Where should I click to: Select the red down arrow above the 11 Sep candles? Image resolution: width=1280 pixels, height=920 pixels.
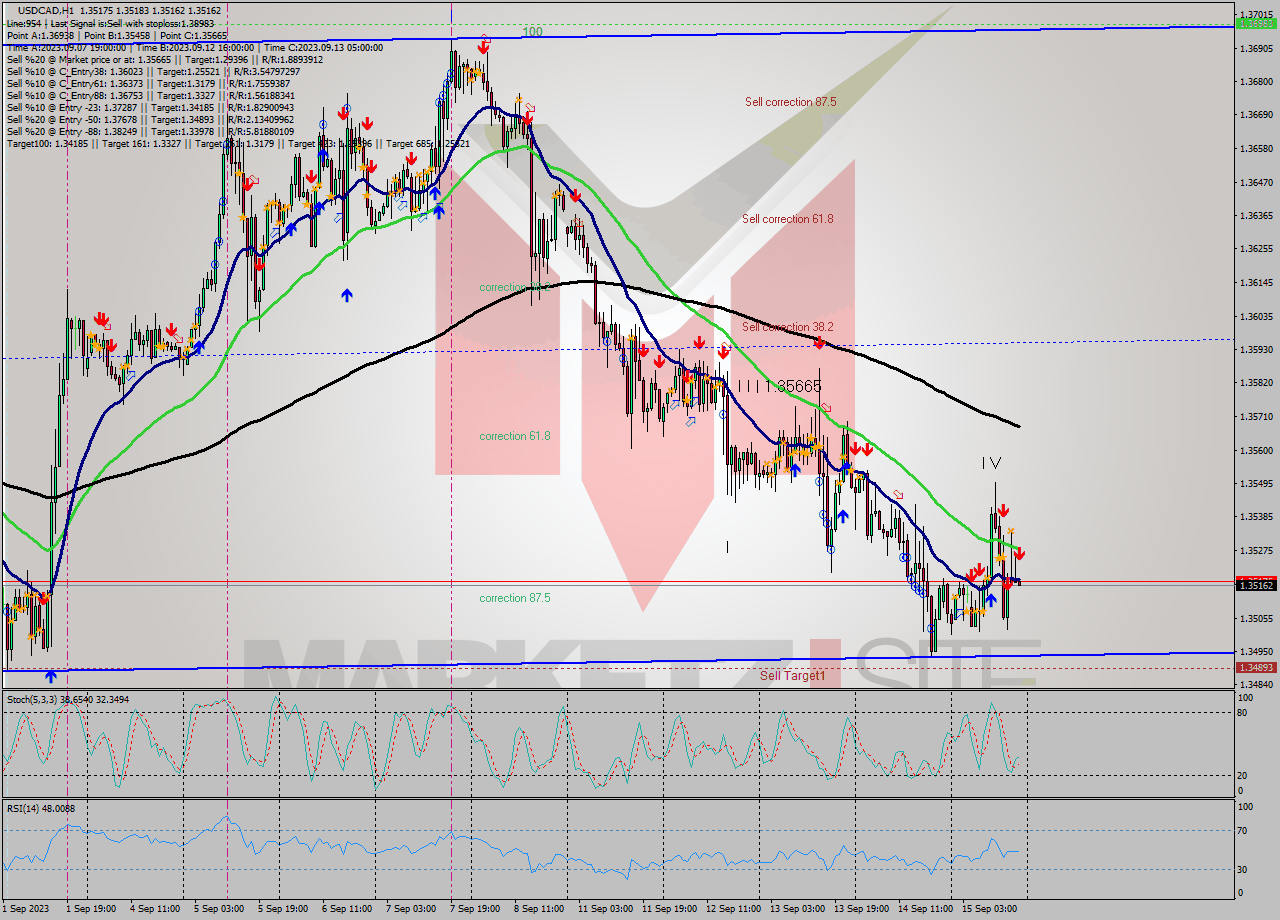point(641,352)
